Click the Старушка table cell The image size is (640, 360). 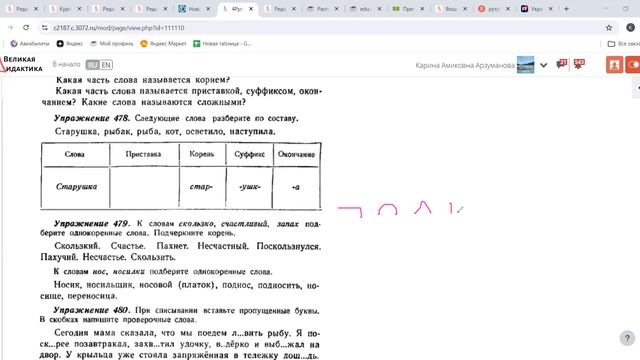[x=76, y=187]
